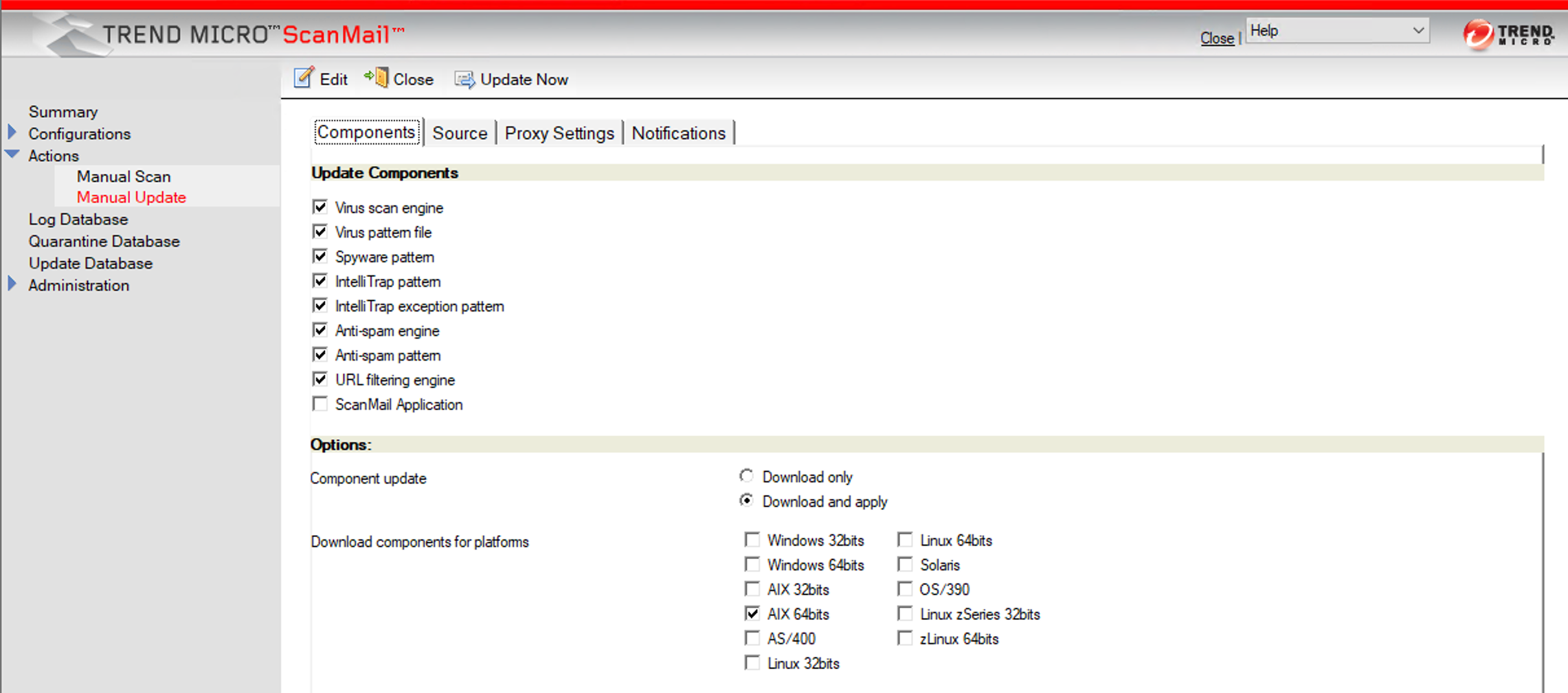Enable Windows 64bits platform download
The width and height of the screenshot is (1568, 693).
[752, 564]
